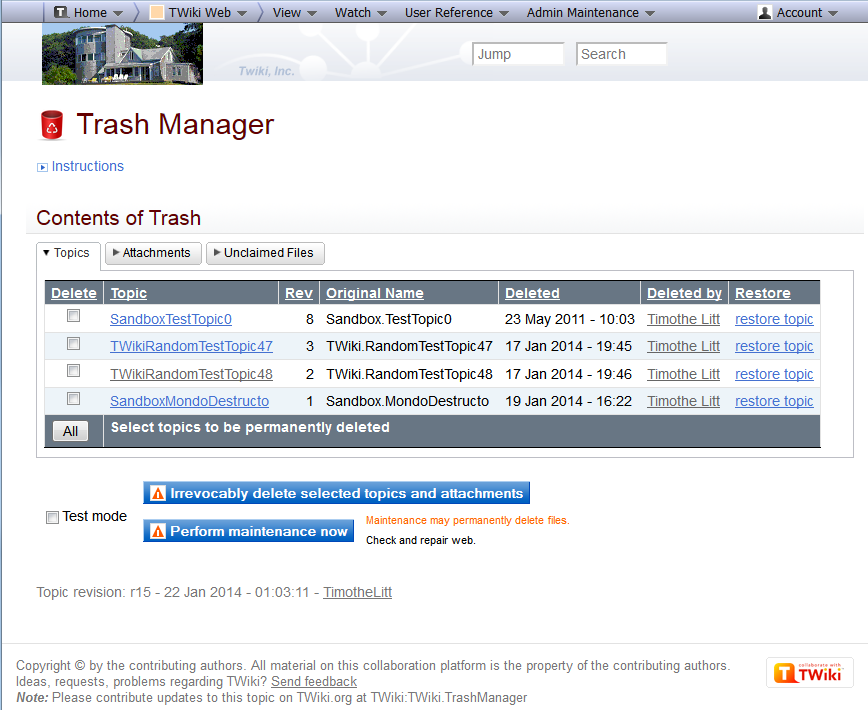Tick the checkbox for SandboxMondoDestructo
868x710 pixels.
tap(73, 398)
